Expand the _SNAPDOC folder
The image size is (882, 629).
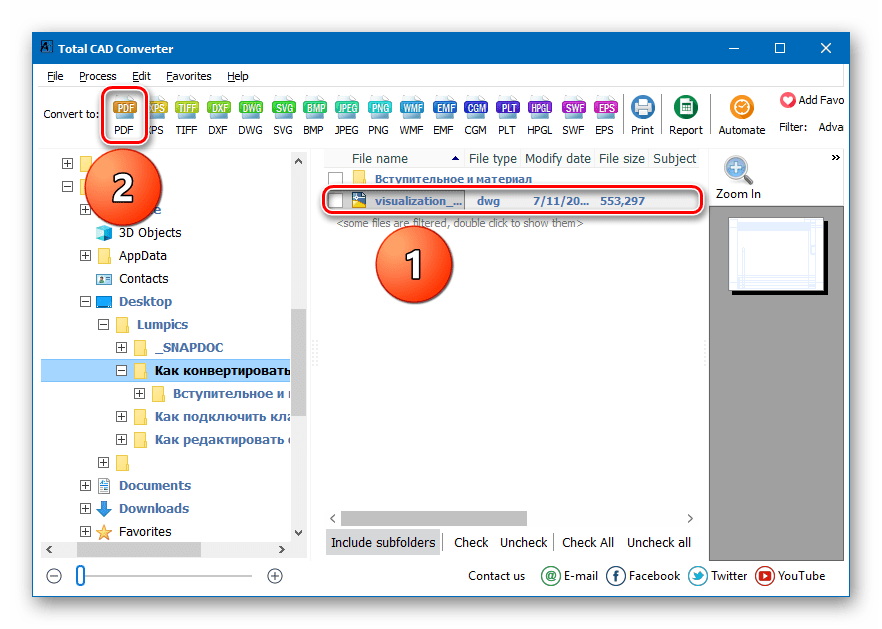pyautogui.click(x=121, y=348)
